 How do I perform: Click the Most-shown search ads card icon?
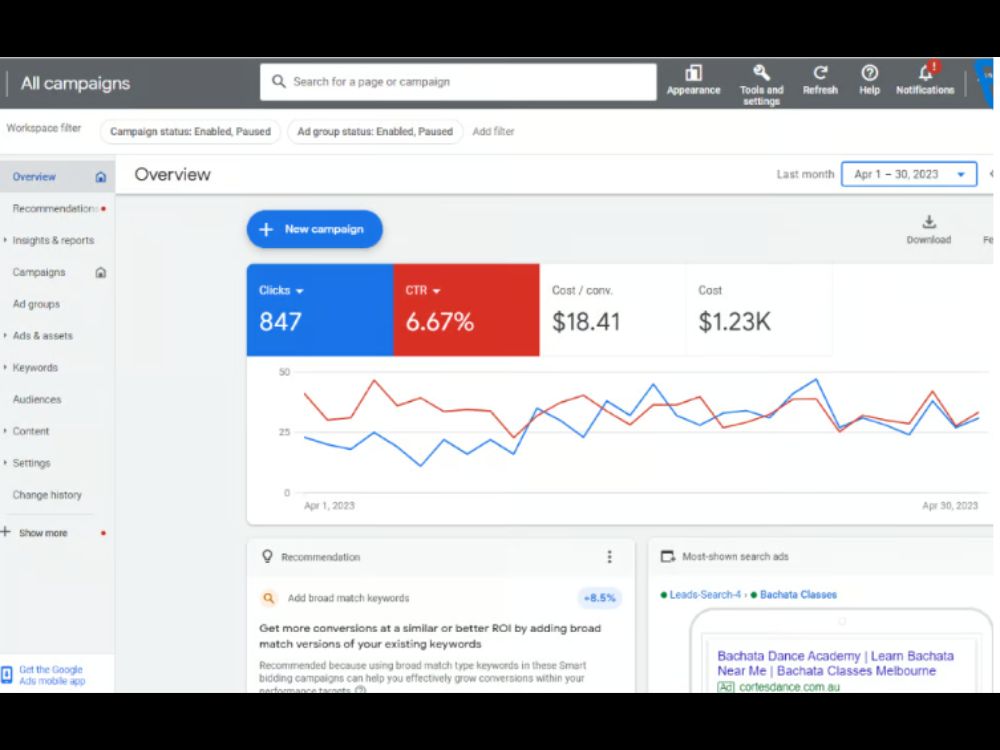pyautogui.click(x=668, y=556)
